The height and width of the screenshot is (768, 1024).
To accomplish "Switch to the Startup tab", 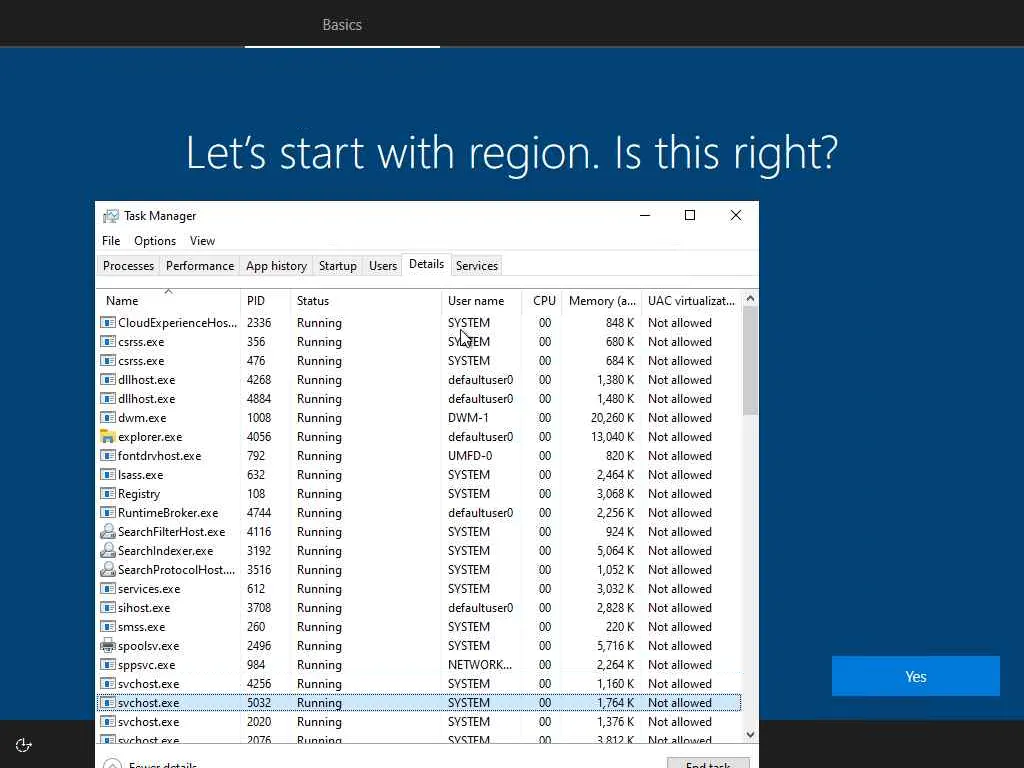I will [338, 266].
